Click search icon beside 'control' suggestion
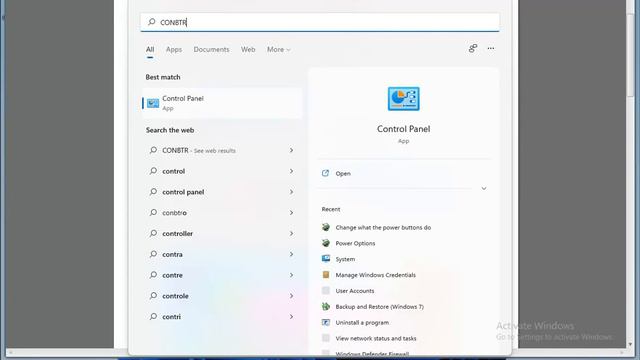Viewport: 640px width, 360px height. [153, 171]
